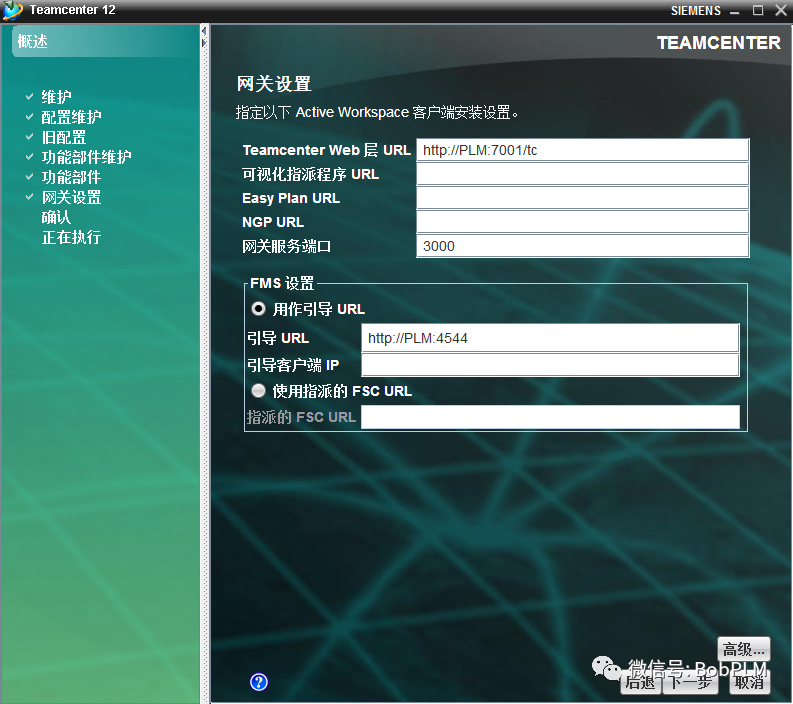Select the 确认 step in sidebar
Screen dimensions: 793x704
coord(56,217)
